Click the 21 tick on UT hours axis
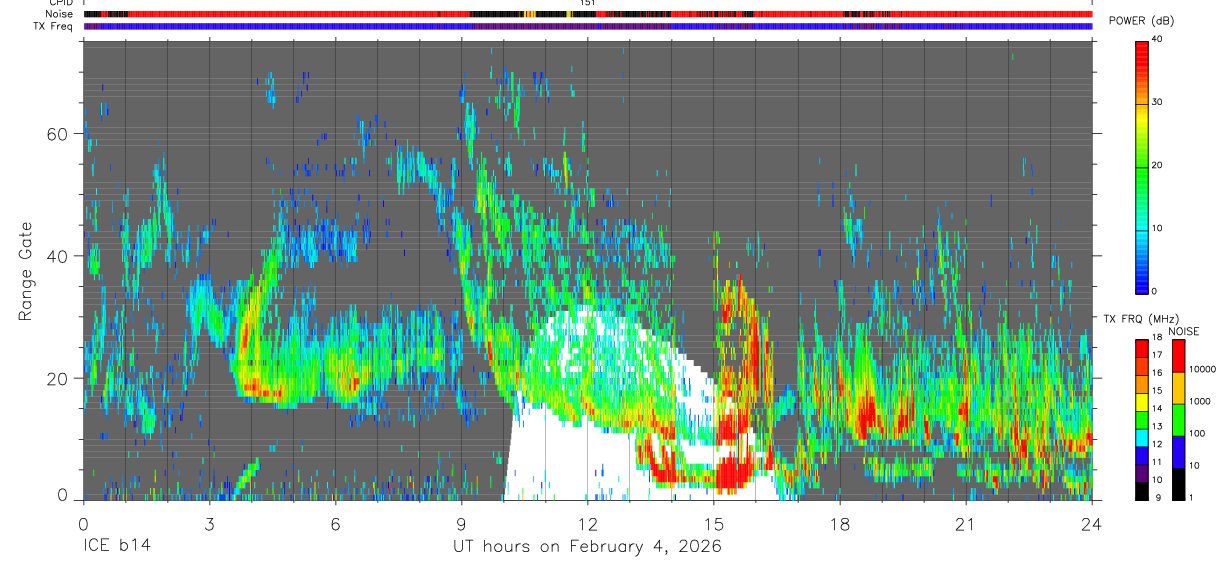 966,524
